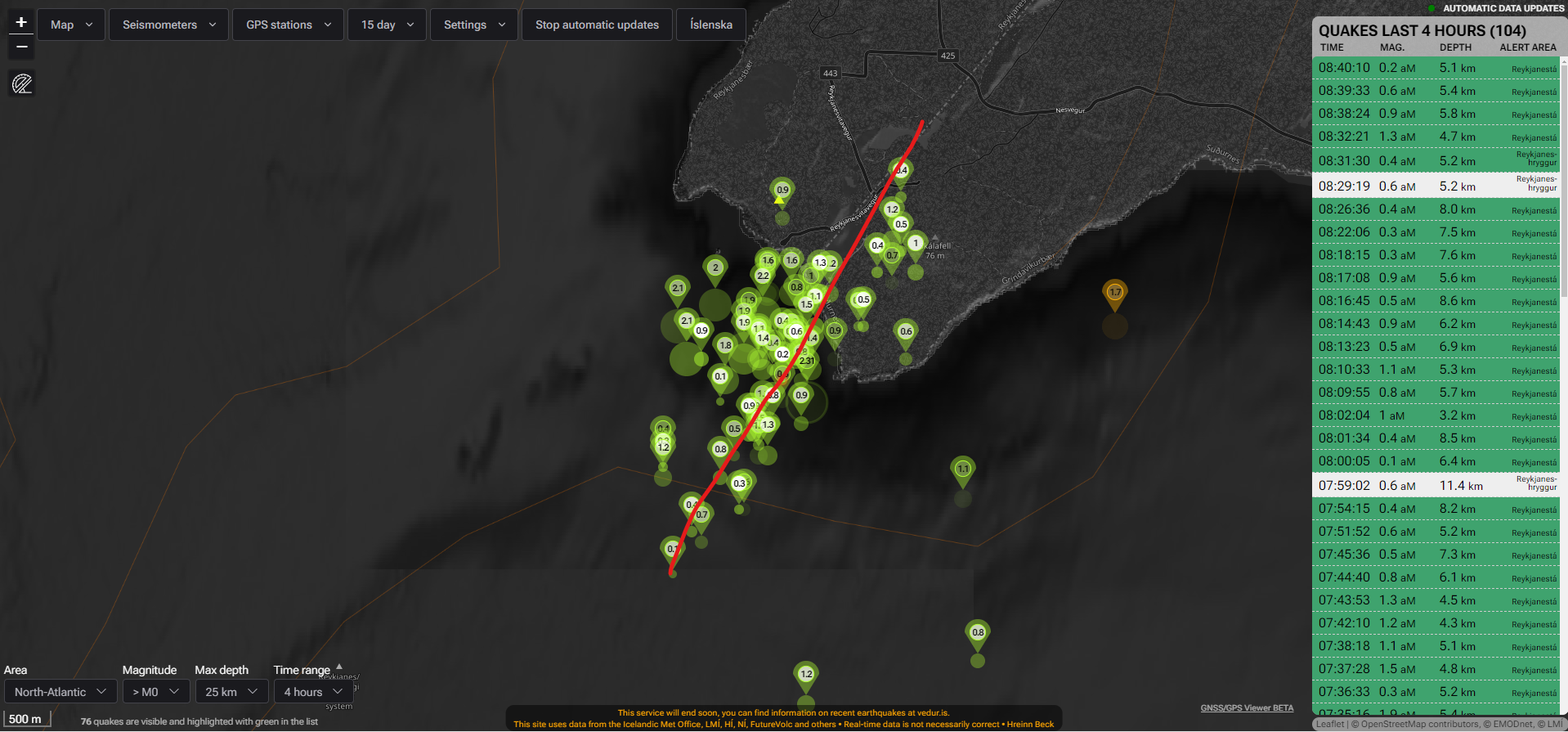Switch language to Íslenska

[710, 25]
